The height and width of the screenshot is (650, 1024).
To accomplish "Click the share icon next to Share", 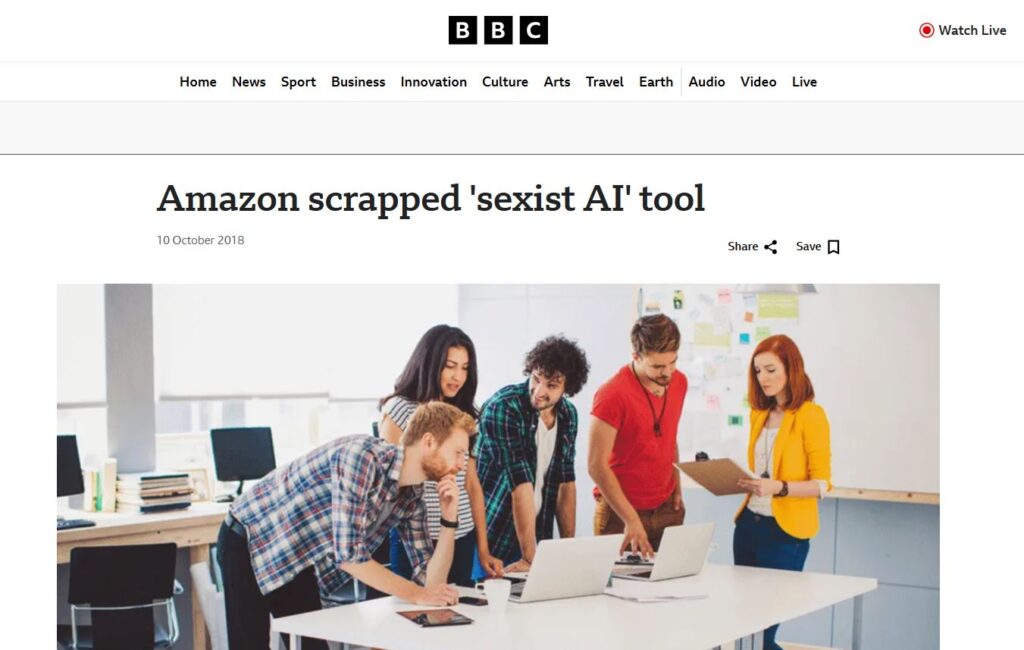I will 771,247.
